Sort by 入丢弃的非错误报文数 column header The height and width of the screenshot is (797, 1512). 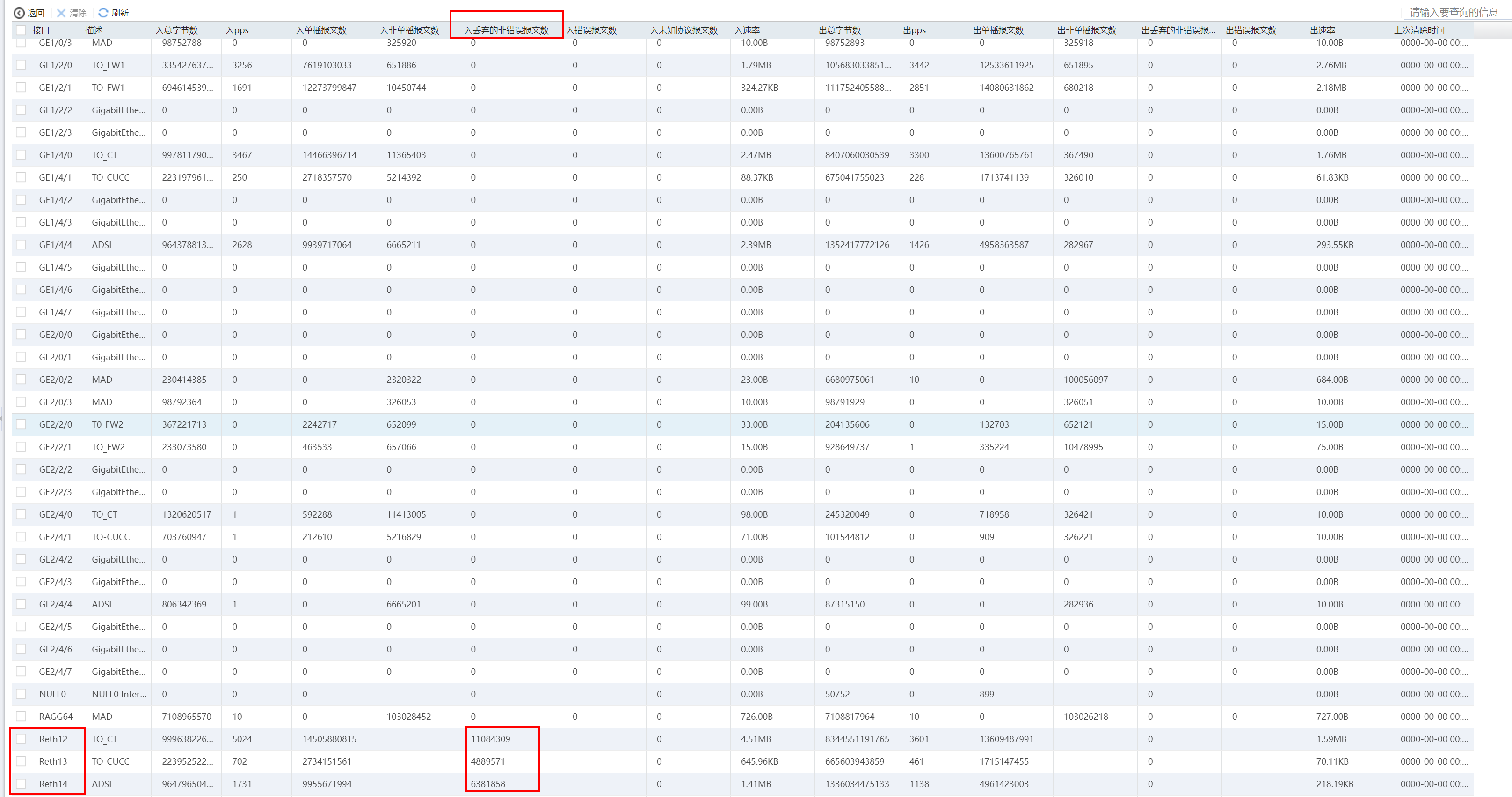(506, 30)
